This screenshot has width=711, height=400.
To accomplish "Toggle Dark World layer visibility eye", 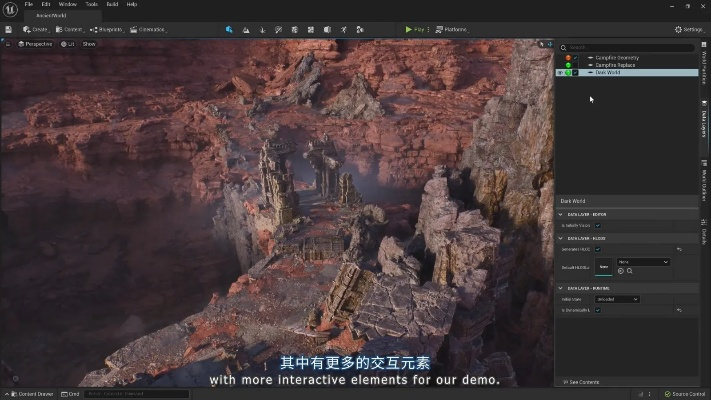I will 560,73.
